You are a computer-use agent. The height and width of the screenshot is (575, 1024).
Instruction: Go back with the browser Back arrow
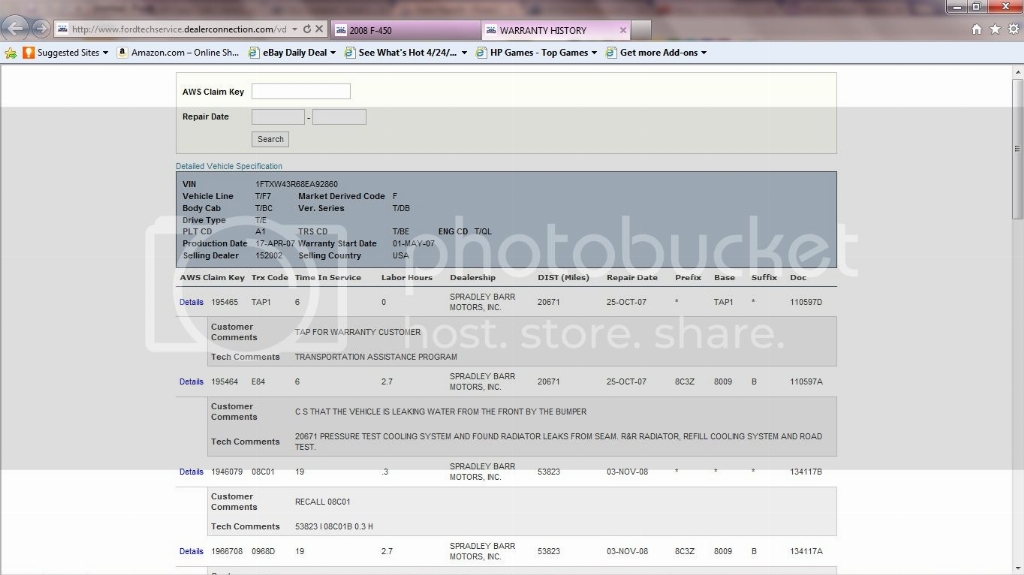16,29
